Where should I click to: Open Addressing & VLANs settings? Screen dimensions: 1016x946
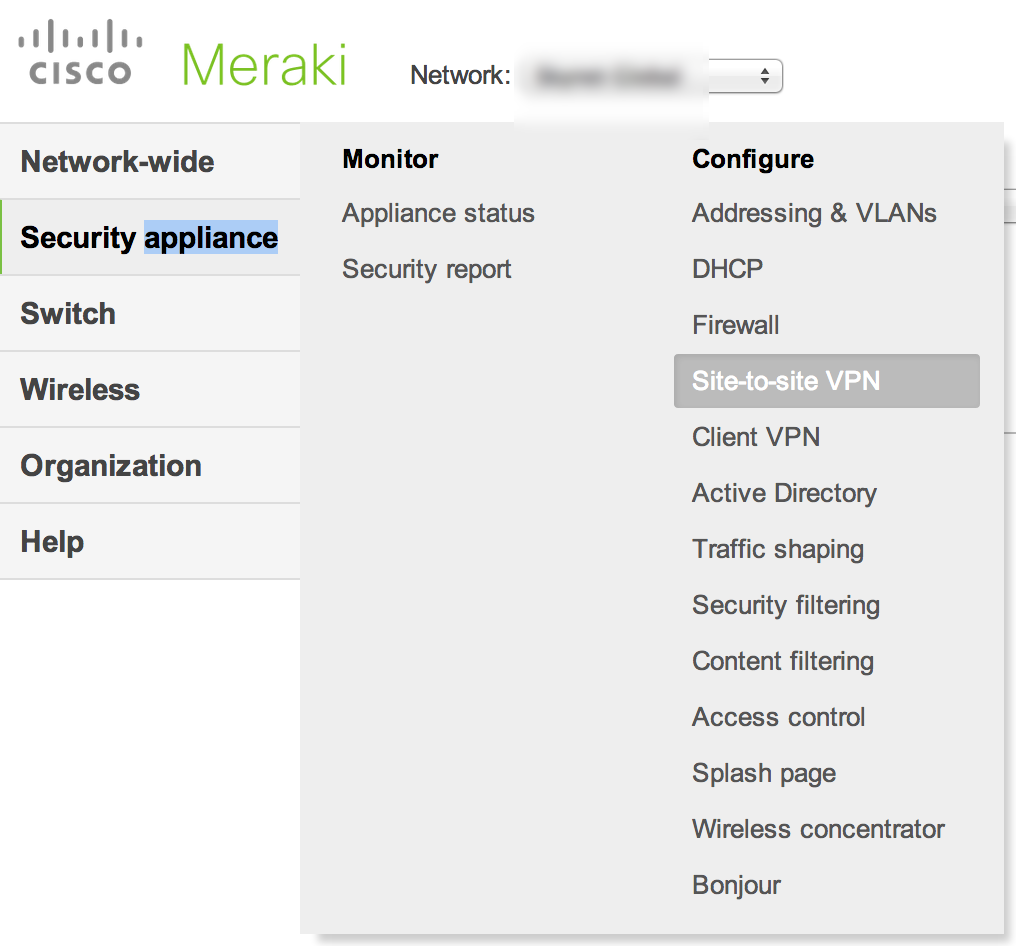[x=814, y=213]
